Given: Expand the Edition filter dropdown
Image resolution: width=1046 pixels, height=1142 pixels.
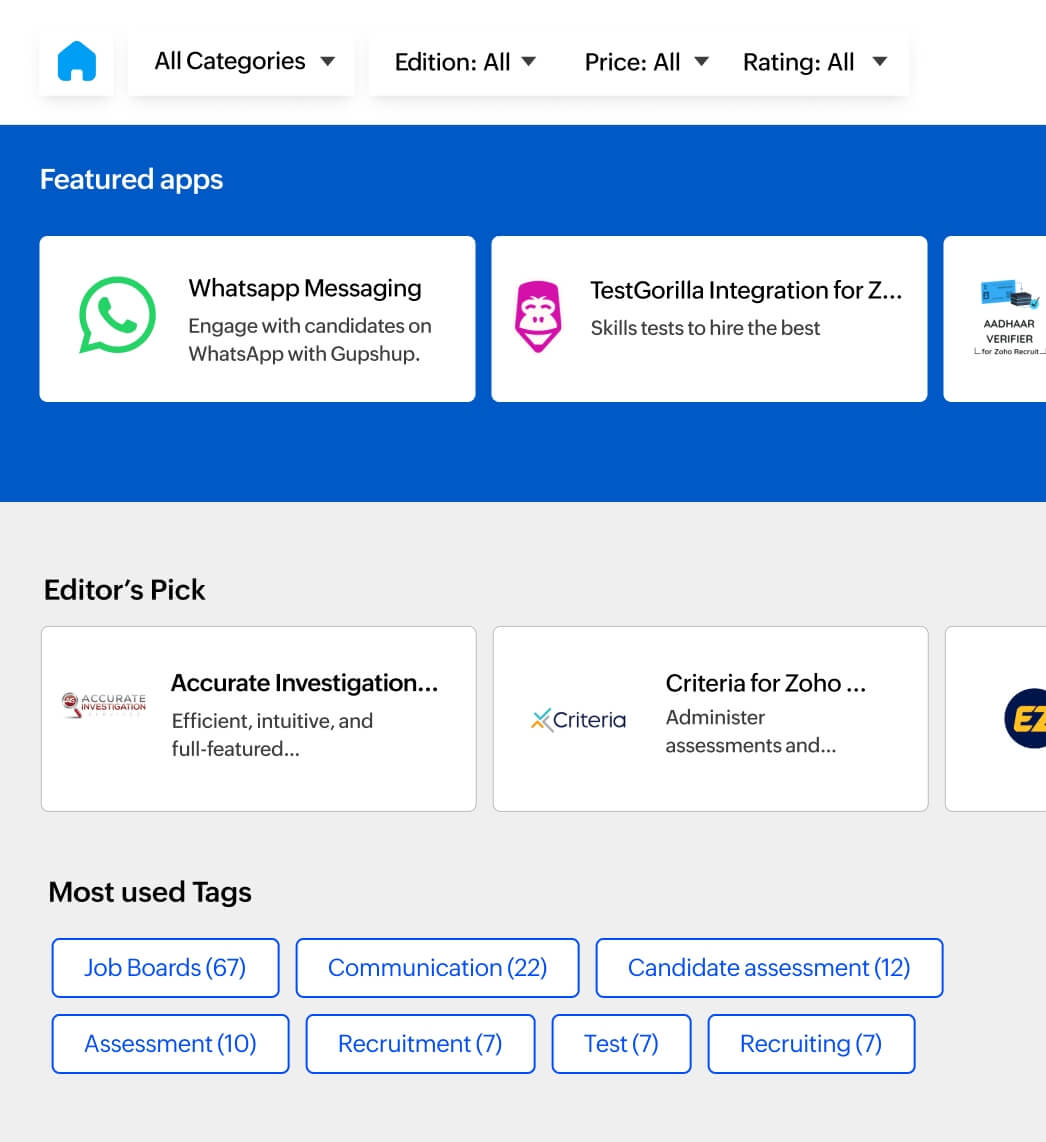Looking at the screenshot, I should click(464, 61).
